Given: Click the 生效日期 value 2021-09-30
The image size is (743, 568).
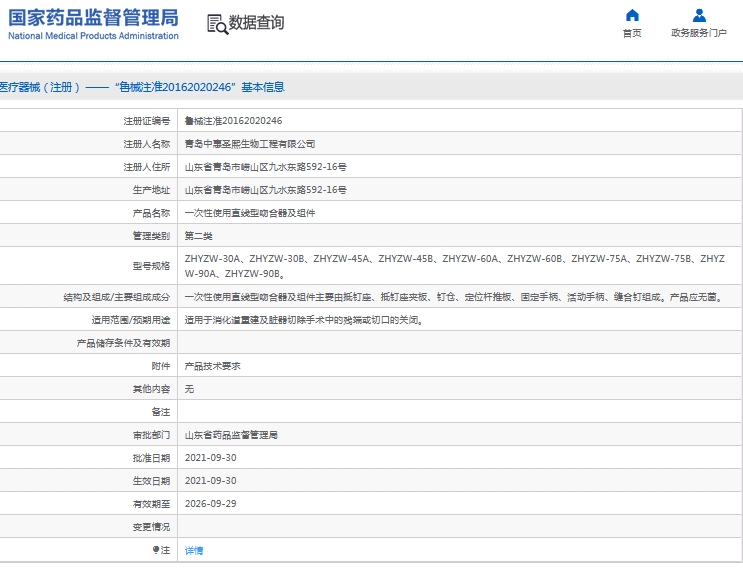Looking at the screenshot, I should 210,481.
